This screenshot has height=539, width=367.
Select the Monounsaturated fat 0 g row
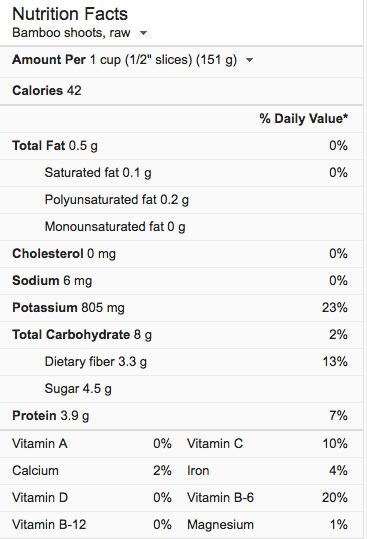[x=181, y=227]
